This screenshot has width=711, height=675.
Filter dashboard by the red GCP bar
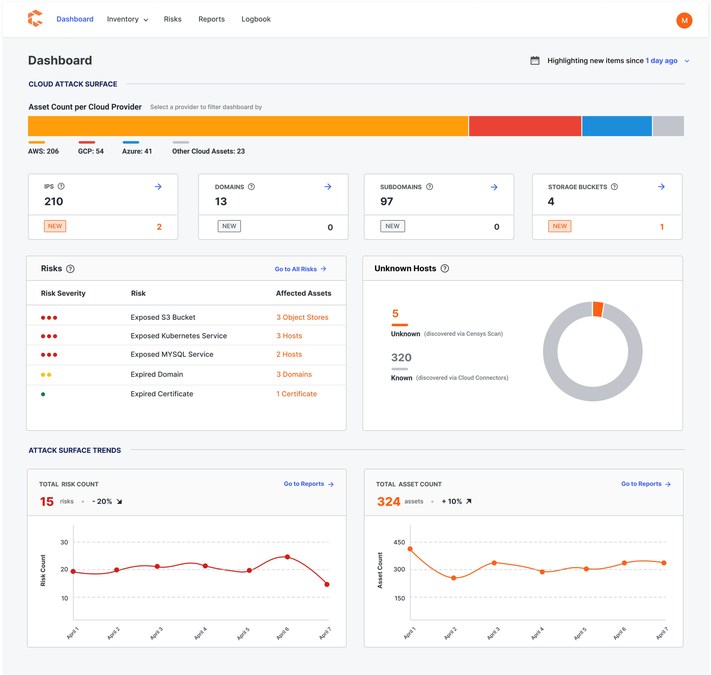click(525, 126)
